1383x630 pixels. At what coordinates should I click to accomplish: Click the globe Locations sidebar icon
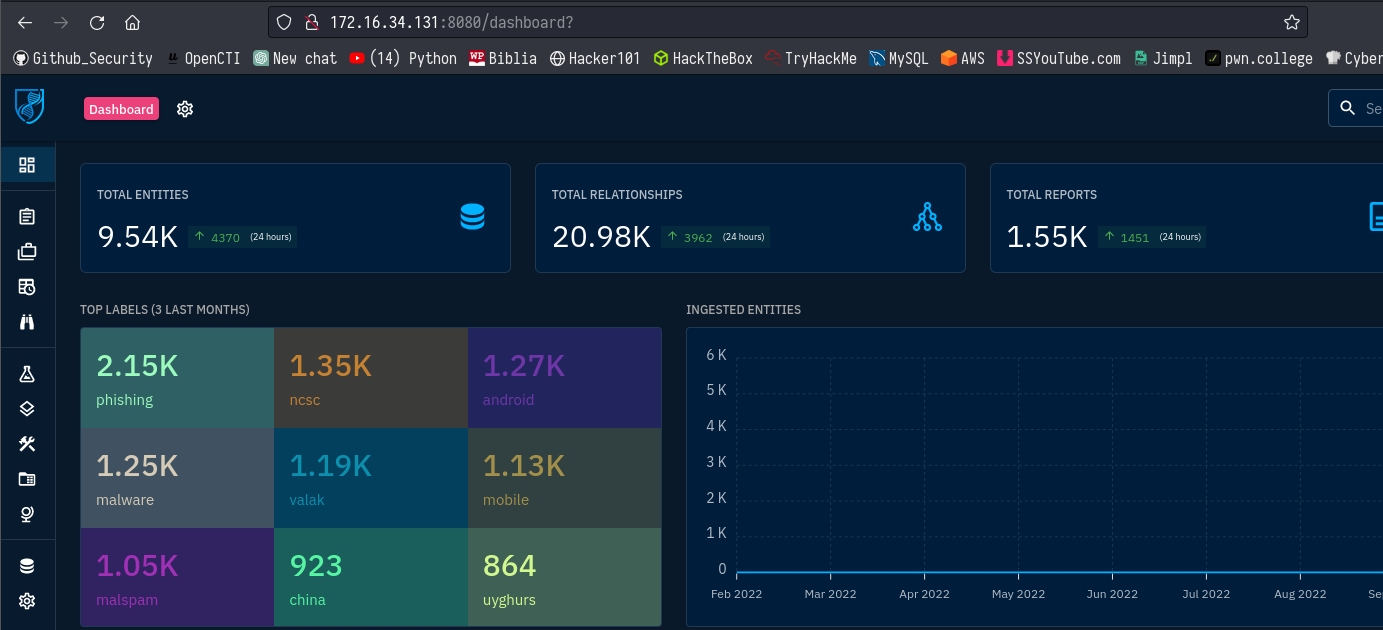pos(27,514)
